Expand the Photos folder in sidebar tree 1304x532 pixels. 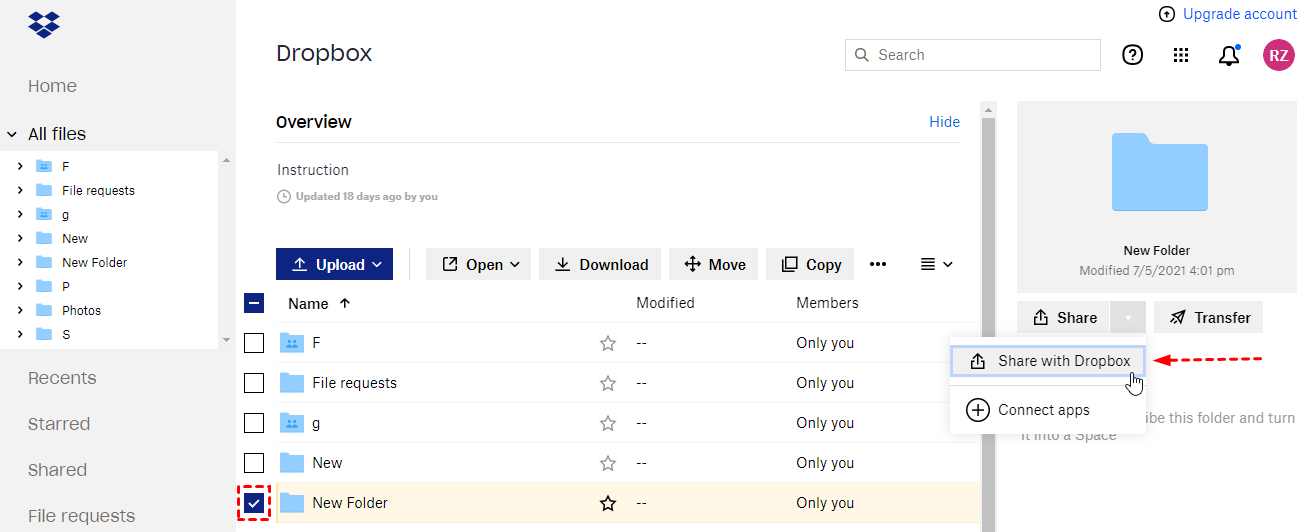20,310
